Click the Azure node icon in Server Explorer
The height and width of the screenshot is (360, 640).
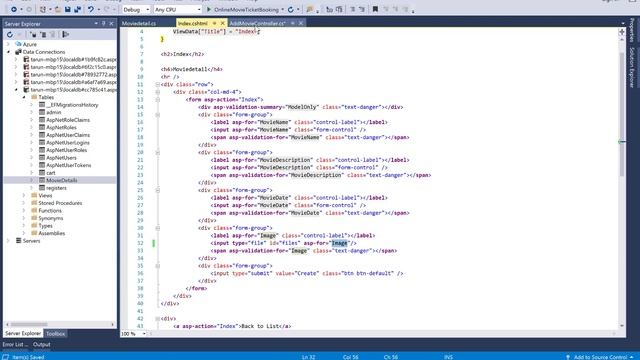pyautogui.click(x=18, y=44)
